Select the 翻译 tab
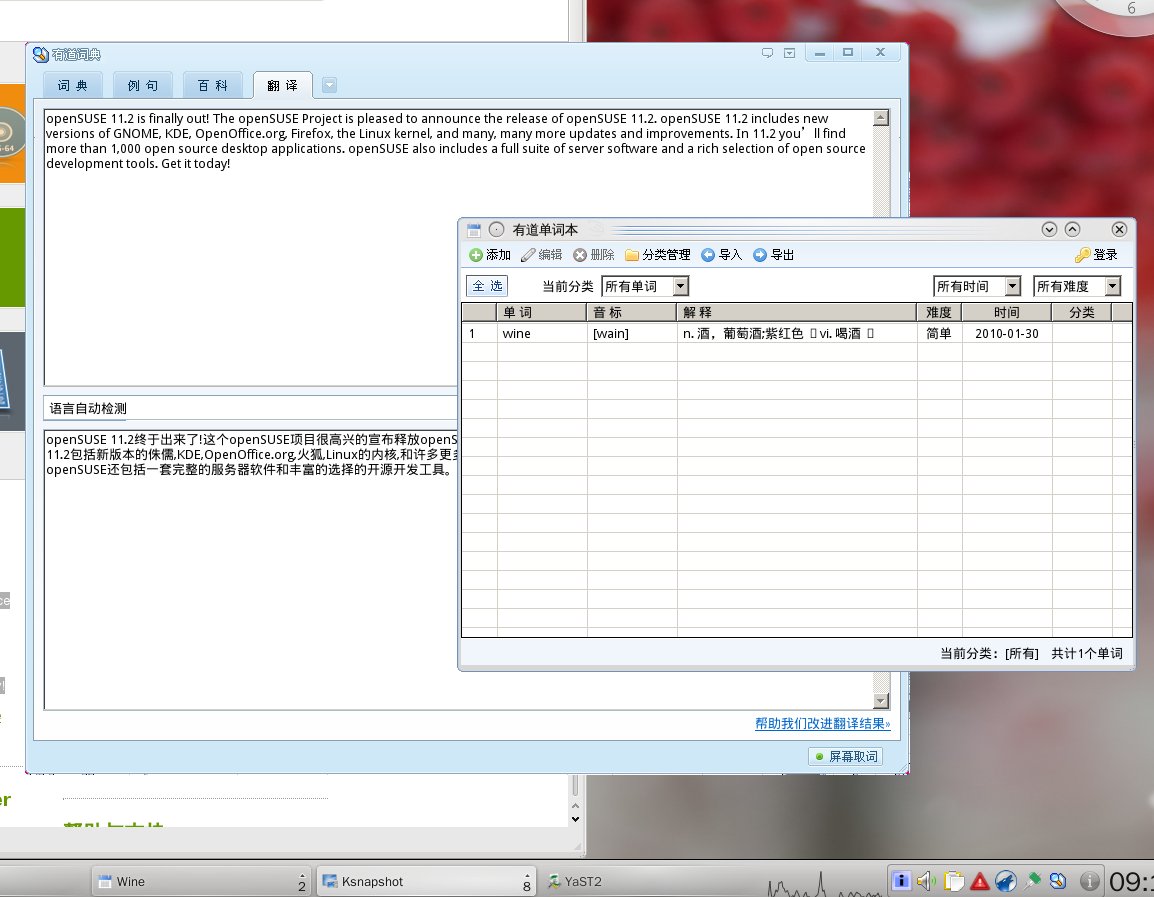This screenshot has width=1154, height=897. (283, 85)
